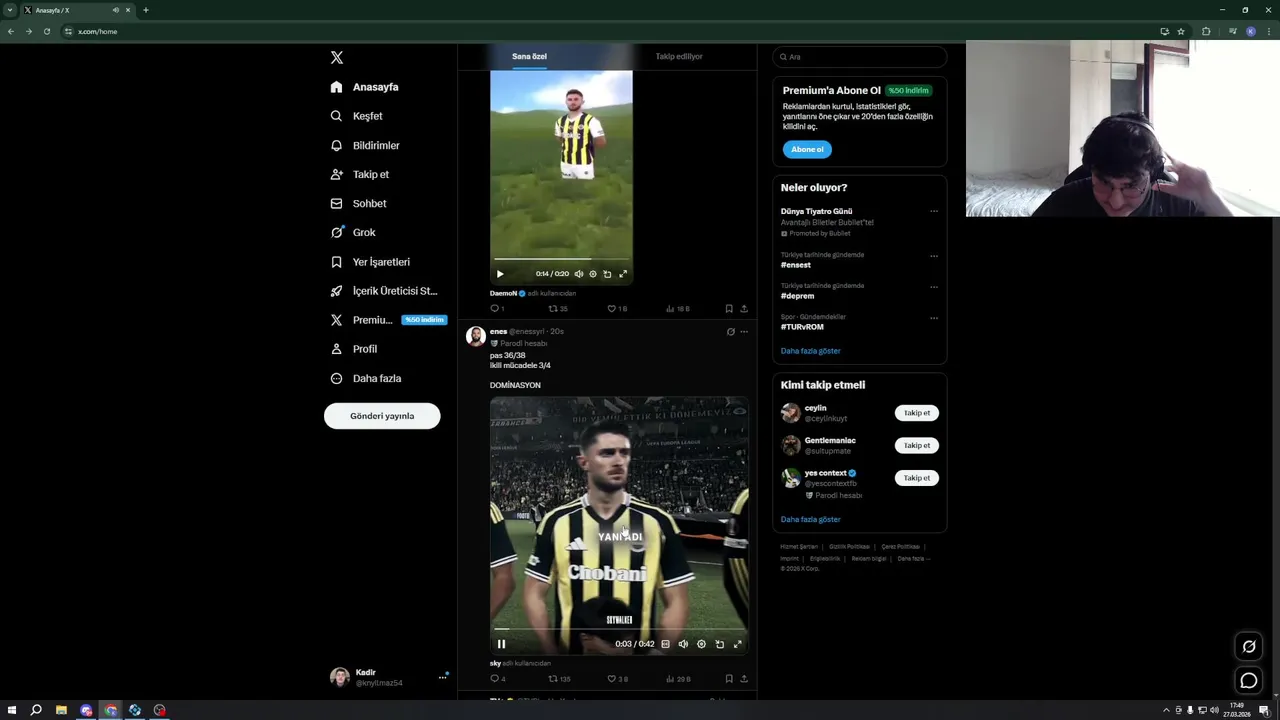Like the post with 135 reposts

coord(617,679)
